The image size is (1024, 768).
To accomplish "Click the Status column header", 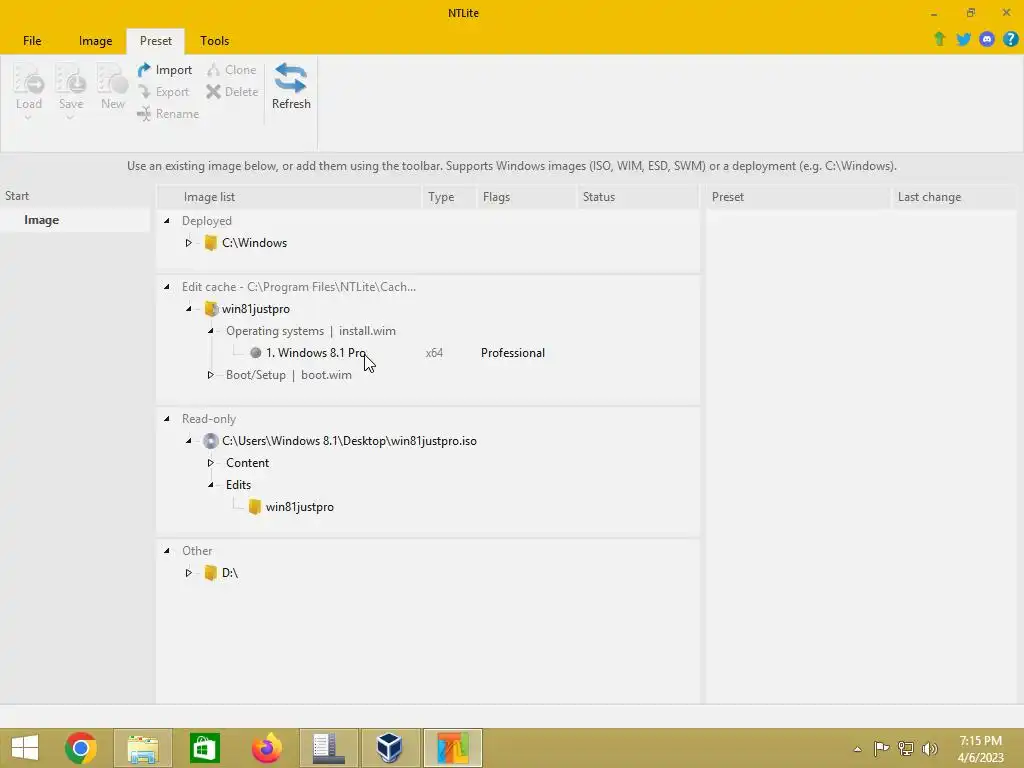I will click(637, 197).
